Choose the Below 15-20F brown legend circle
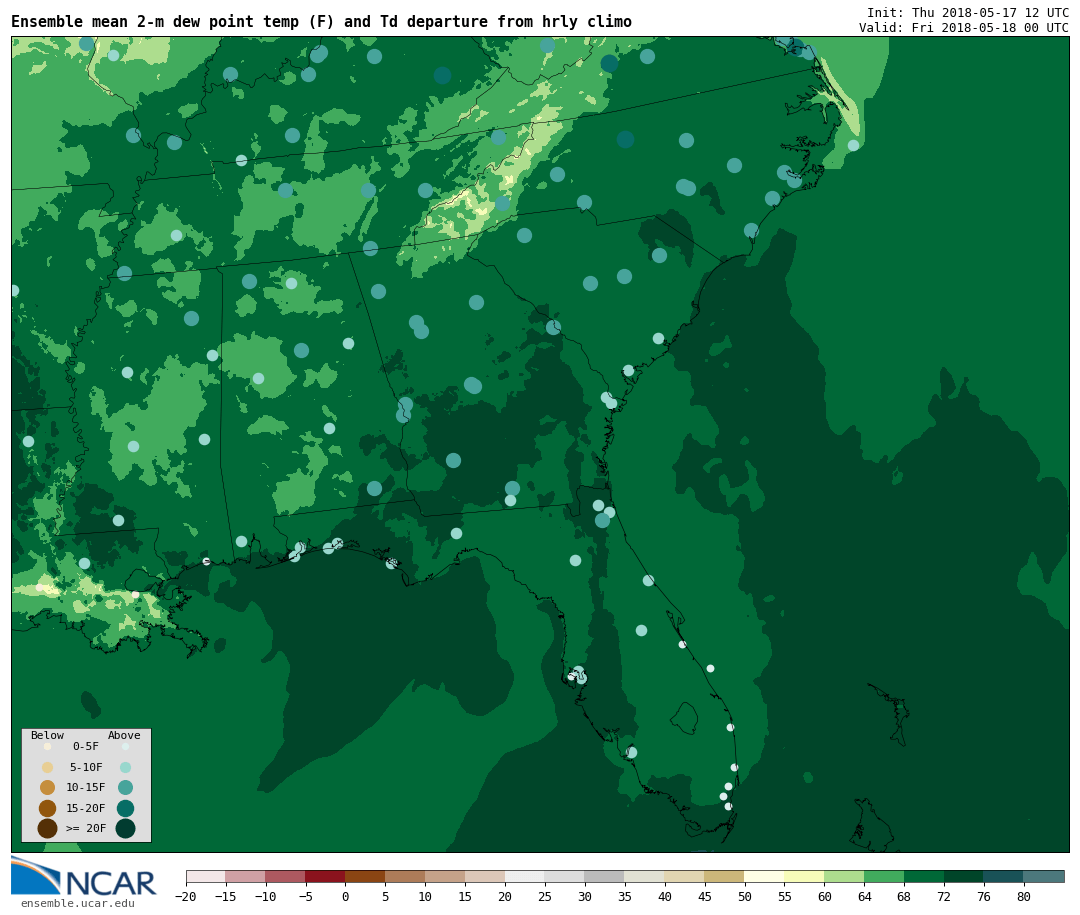 pos(48,808)
